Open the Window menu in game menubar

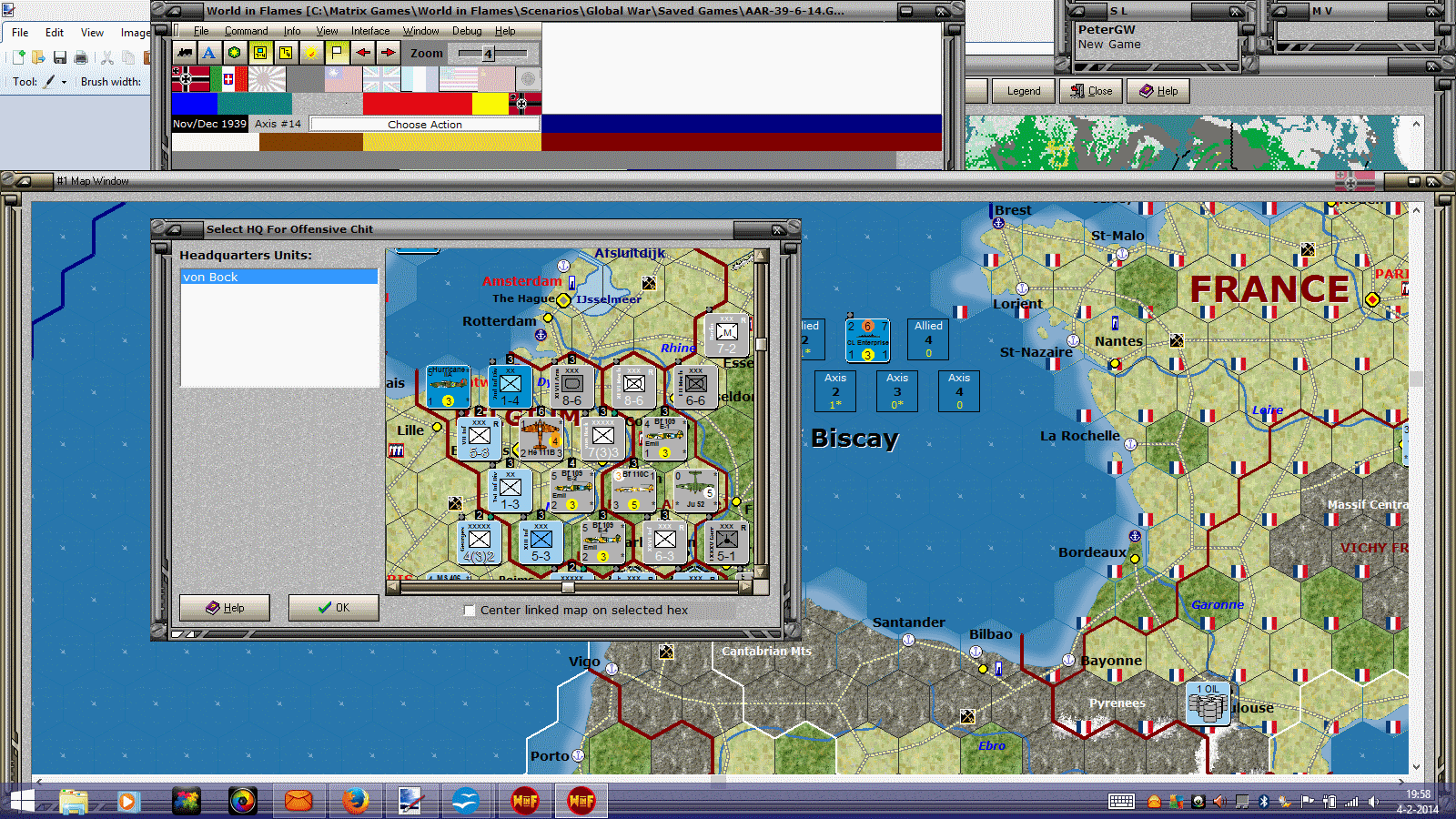click(x=420, y=31)
